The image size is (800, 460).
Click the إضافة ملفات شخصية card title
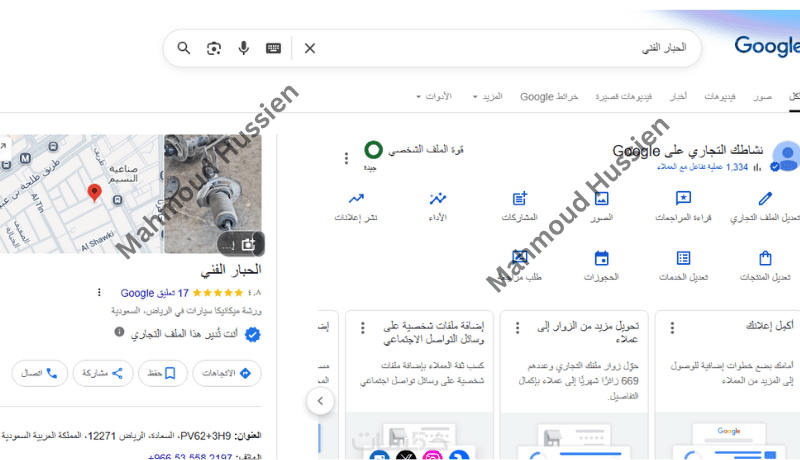[x=433, y=333]
